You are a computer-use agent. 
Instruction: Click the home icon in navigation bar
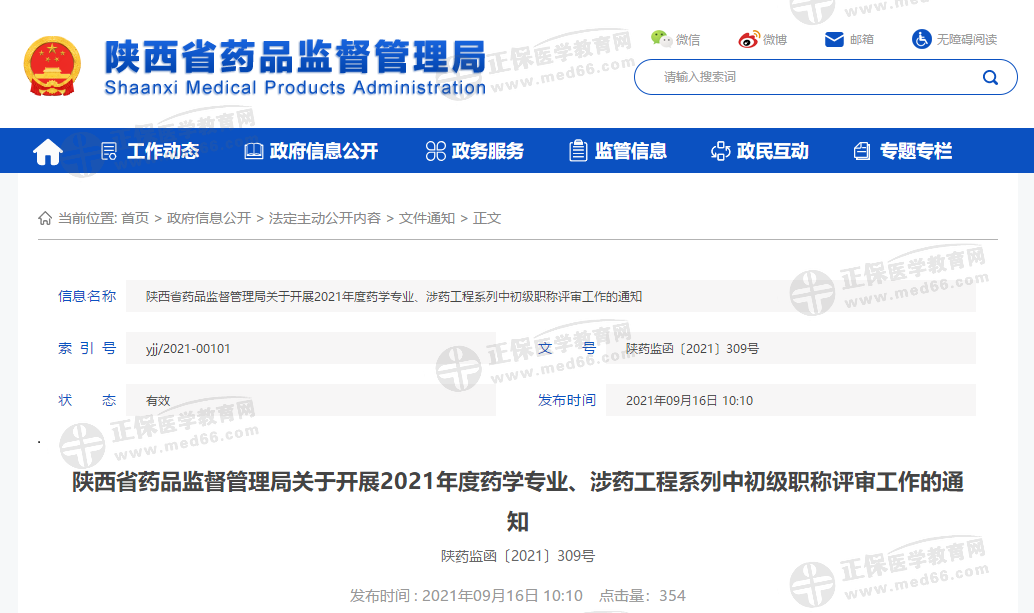click(48, 152)
